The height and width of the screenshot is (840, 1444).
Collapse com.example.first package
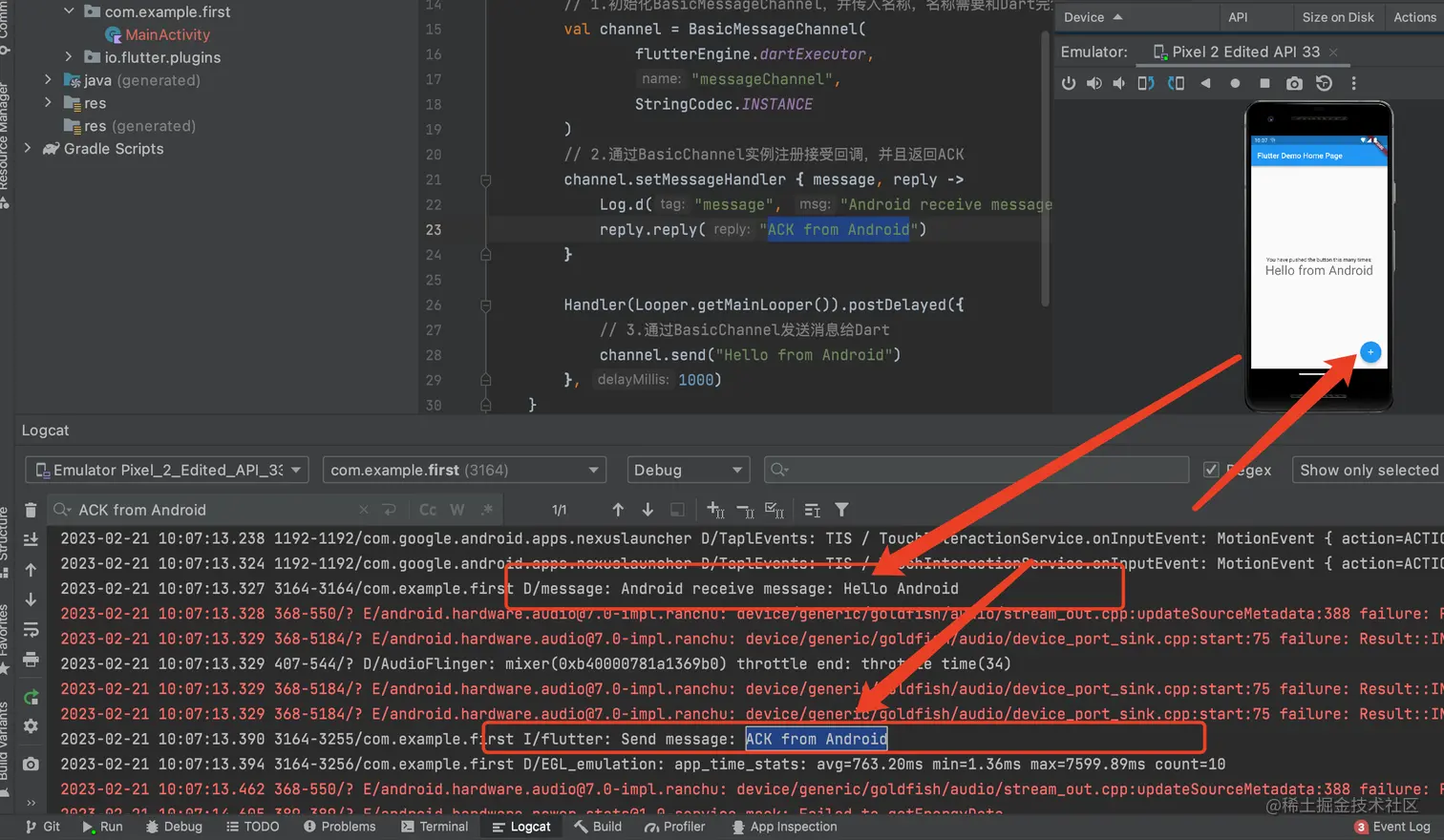click(69, 11)
